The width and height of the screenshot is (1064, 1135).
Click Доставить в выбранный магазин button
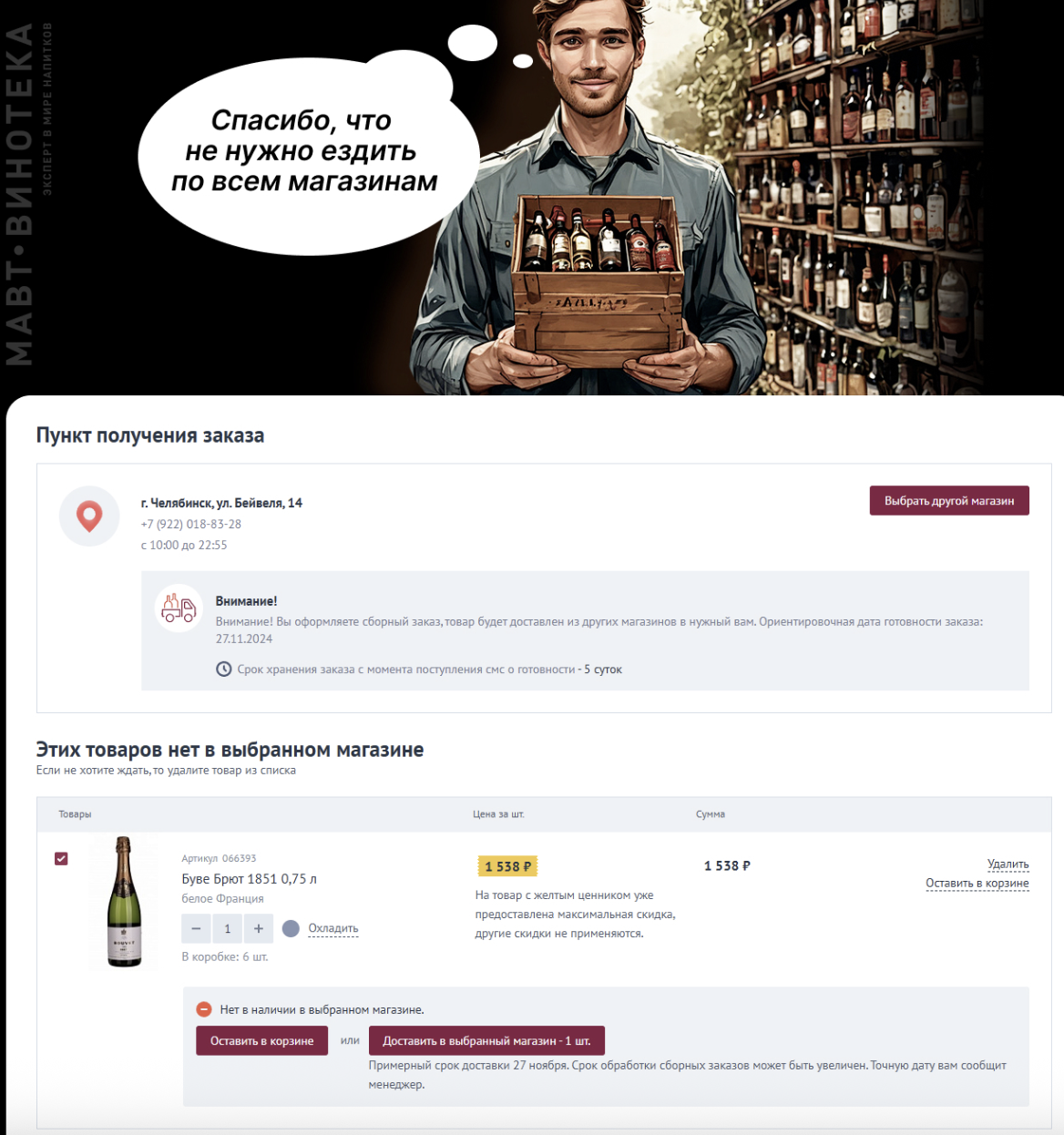click(486, 1040)
